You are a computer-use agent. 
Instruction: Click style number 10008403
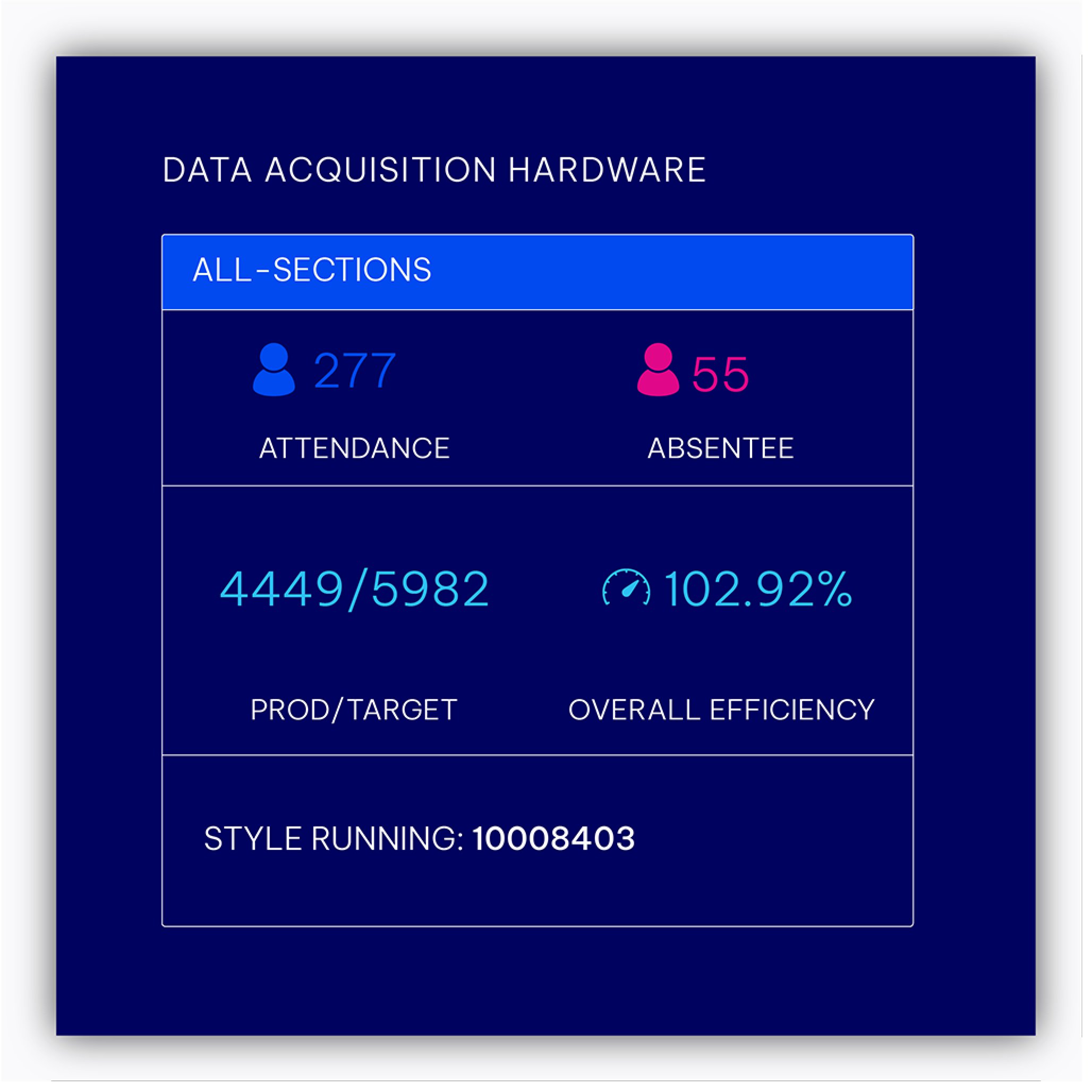click(553, 838)
